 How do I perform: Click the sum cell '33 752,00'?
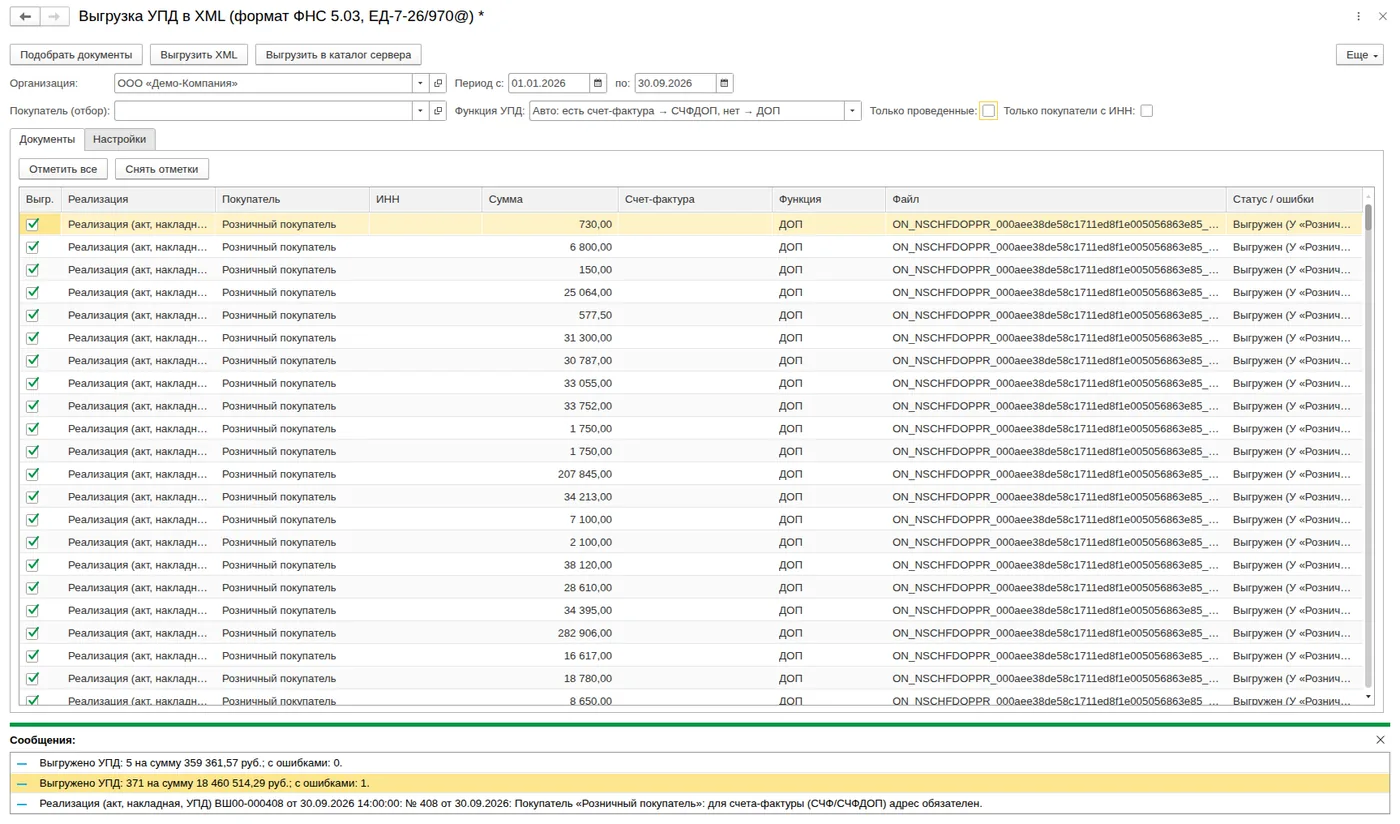(x=549, y=406)
